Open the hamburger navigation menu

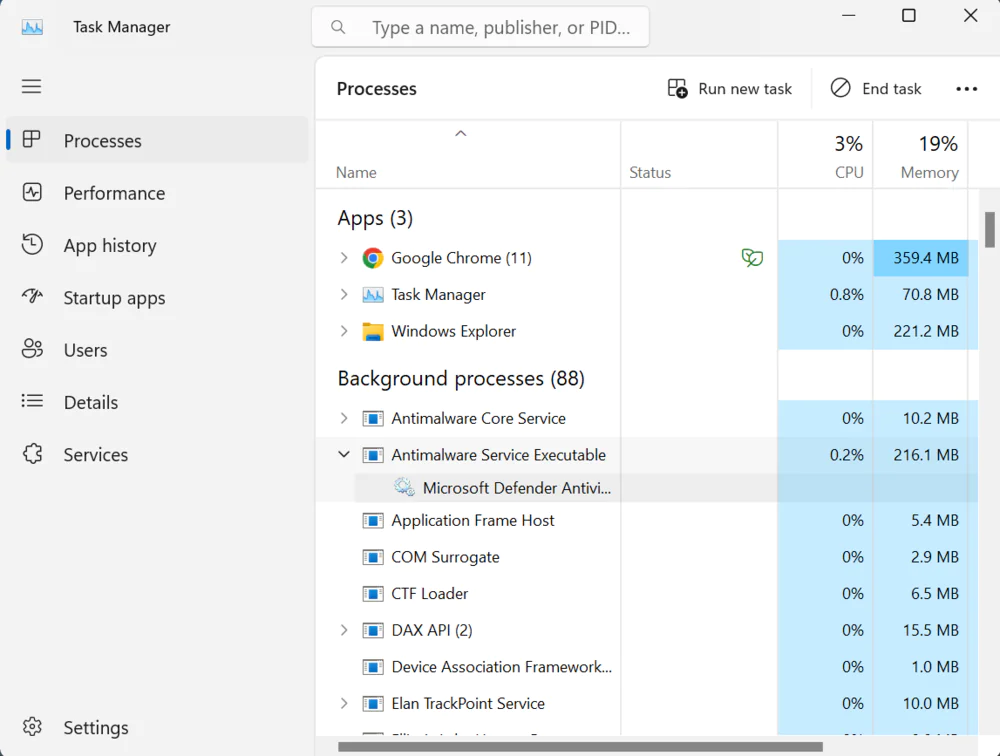(x=31, y=86)
